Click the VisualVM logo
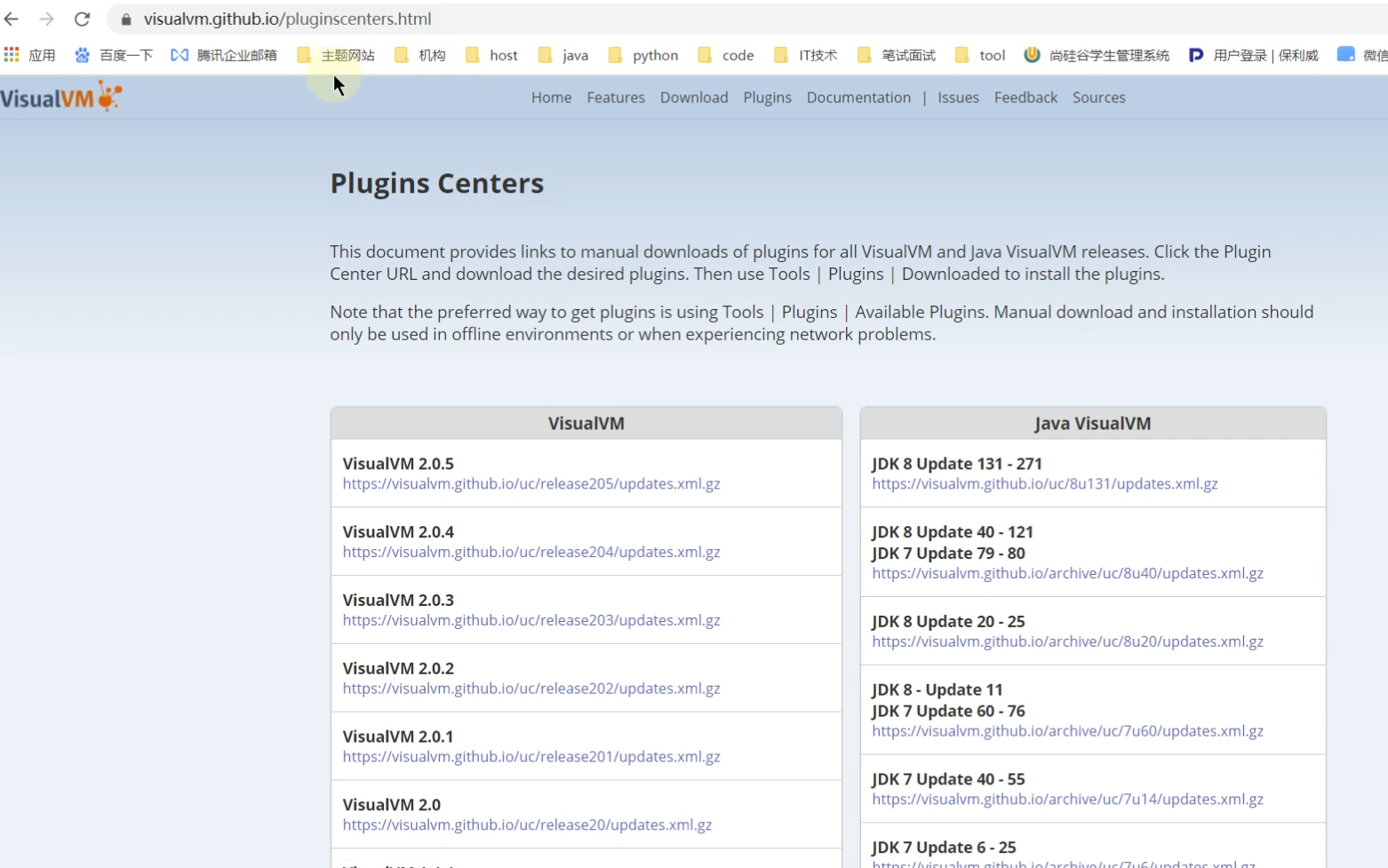Viewport: 1388px width, 868px height. [61, 96]
